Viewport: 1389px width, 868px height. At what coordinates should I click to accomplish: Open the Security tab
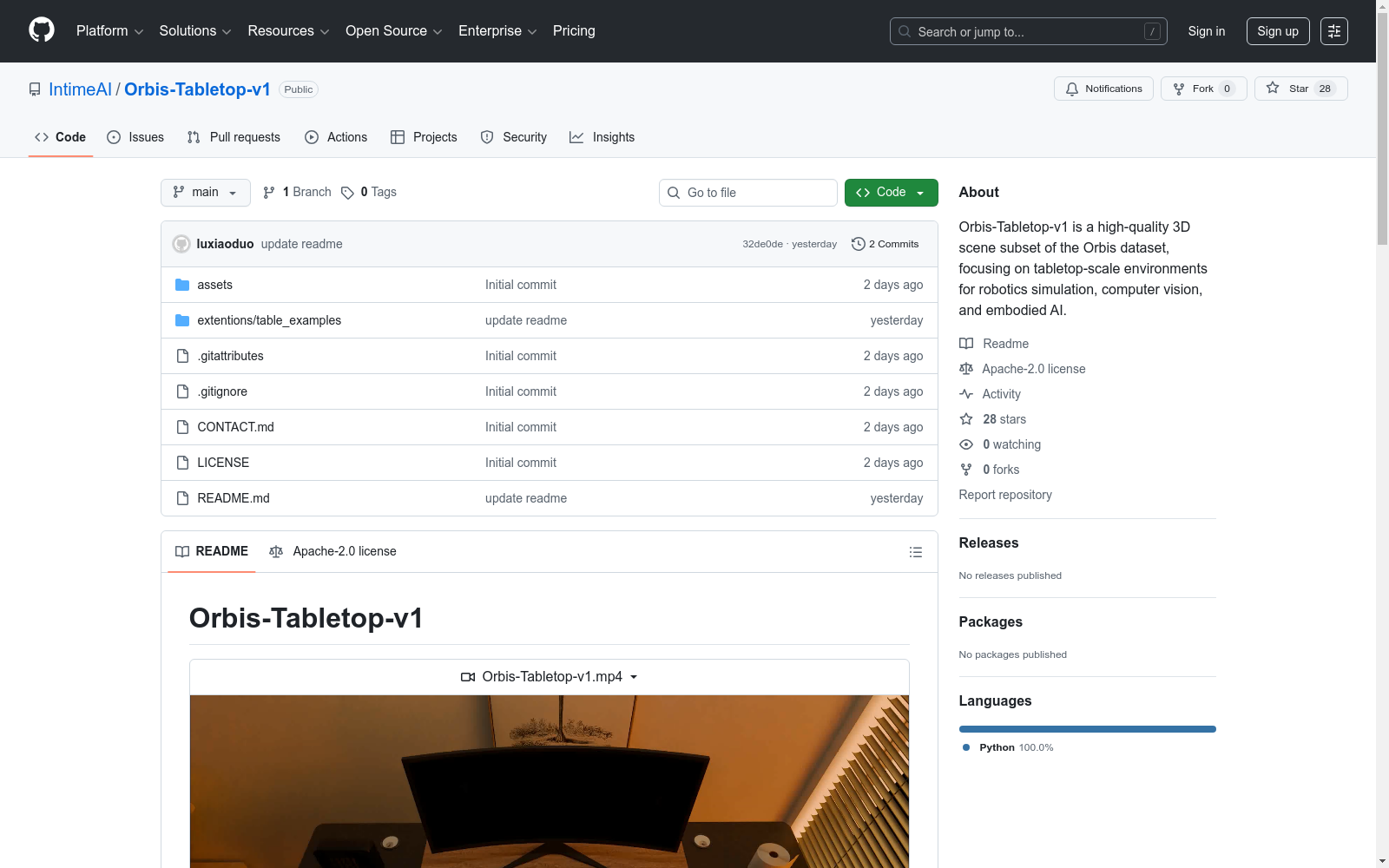514,137
